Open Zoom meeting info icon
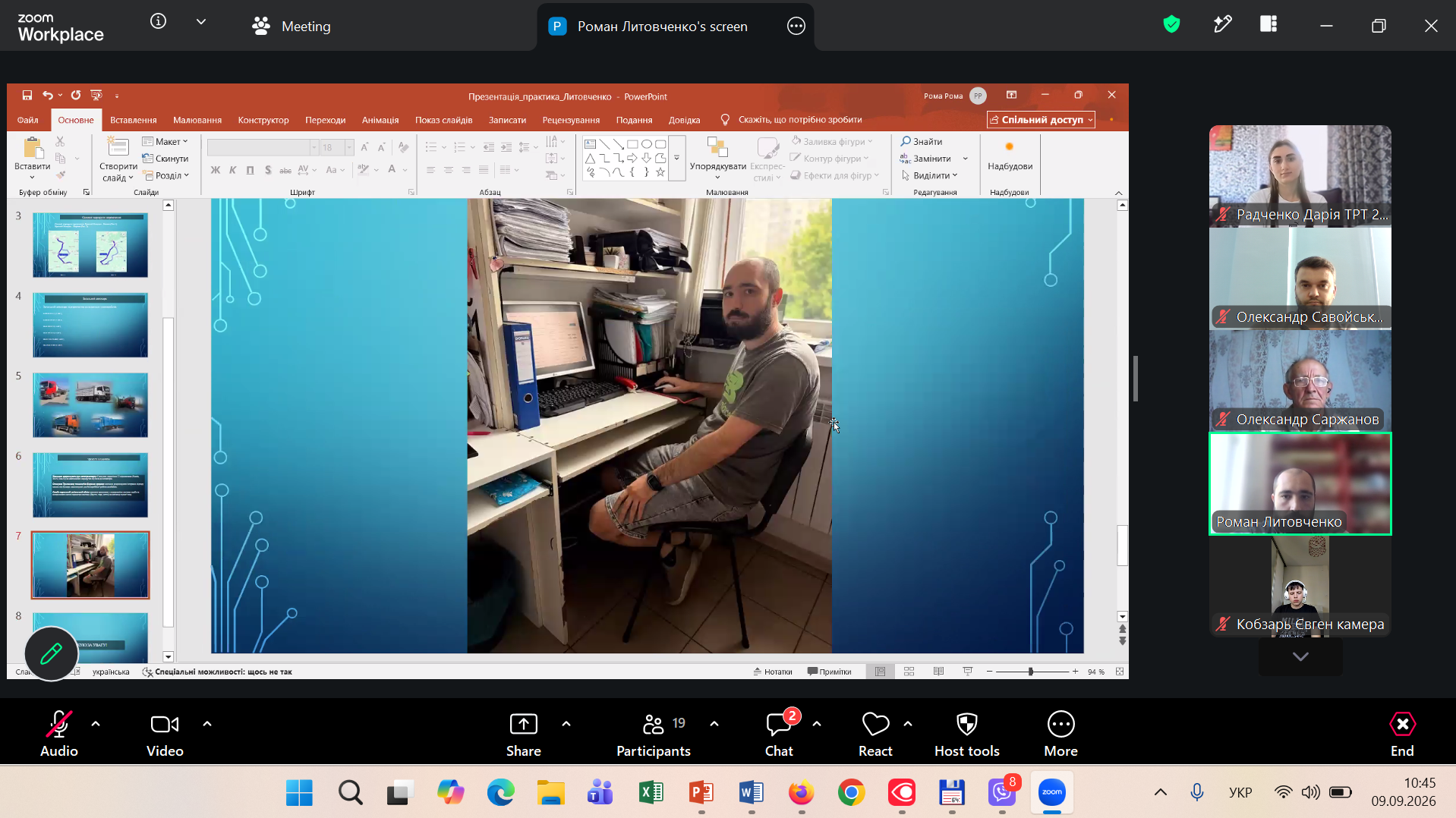 tap(158, 21)
